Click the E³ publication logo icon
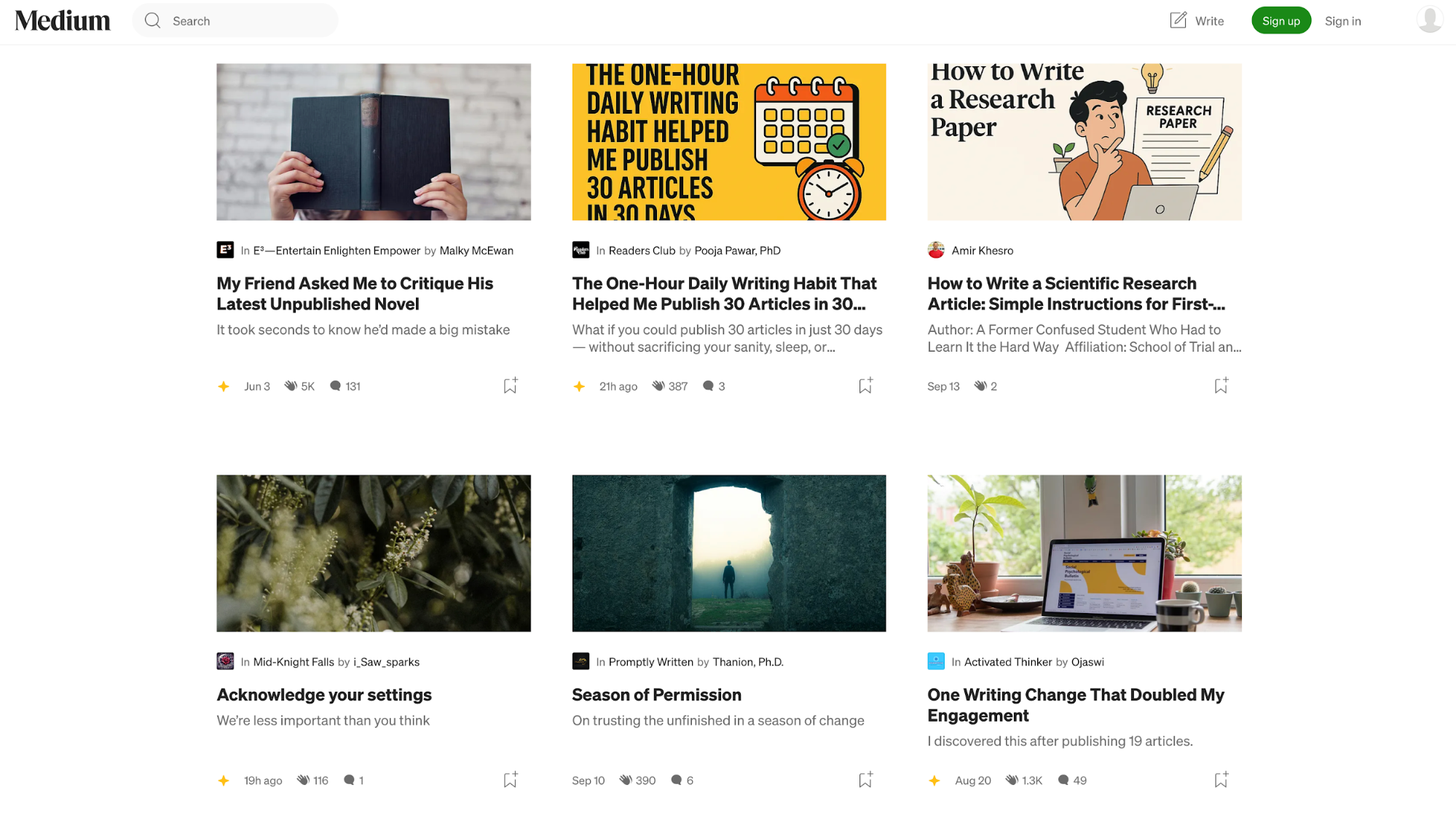The width and height of the screenshot is (1456, 814). pos(225,250)
